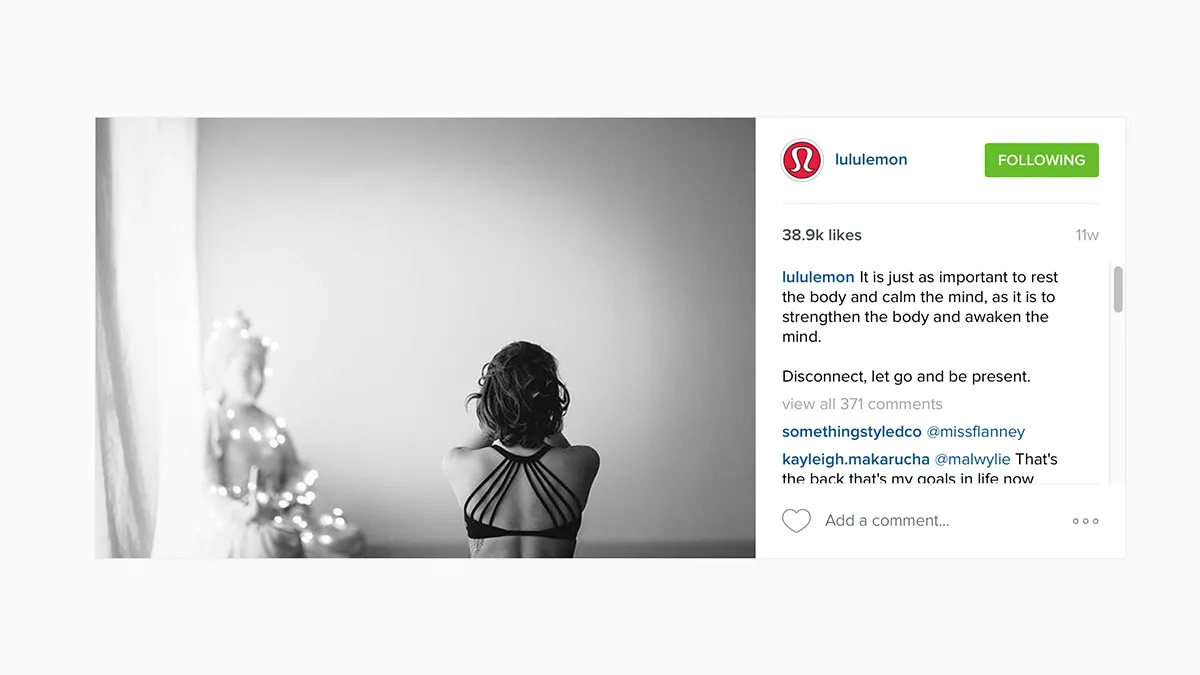The image size is (1200, 675).
Task: Click the comments scrollbar thumb
Action: coord(1118,289)
